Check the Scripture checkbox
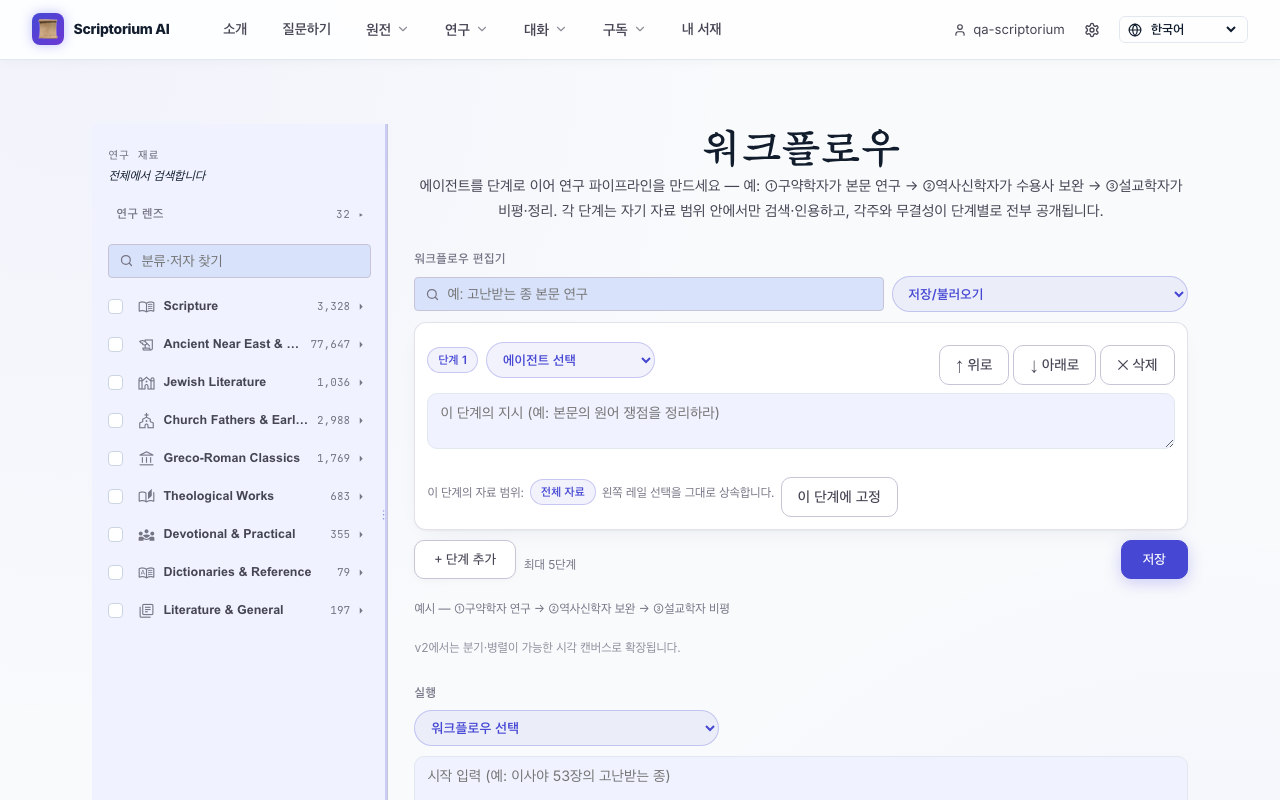The height and width of the screenshot is (800, 1280). tap(116, 306)
